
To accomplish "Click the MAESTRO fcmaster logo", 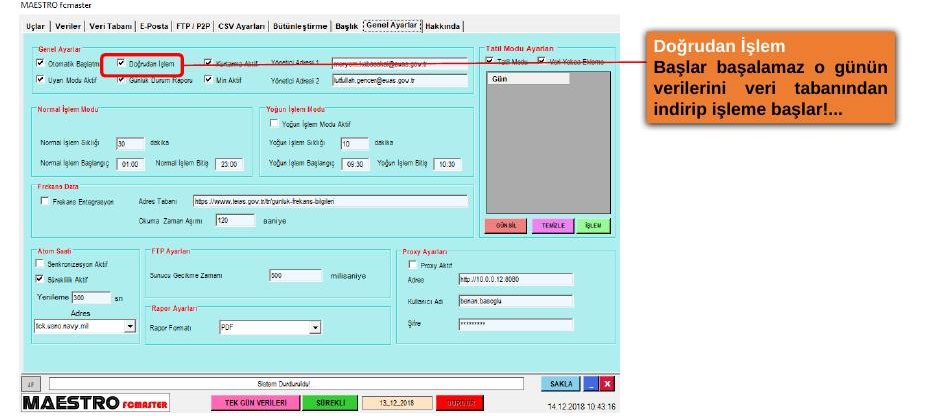I will (95, 402).
